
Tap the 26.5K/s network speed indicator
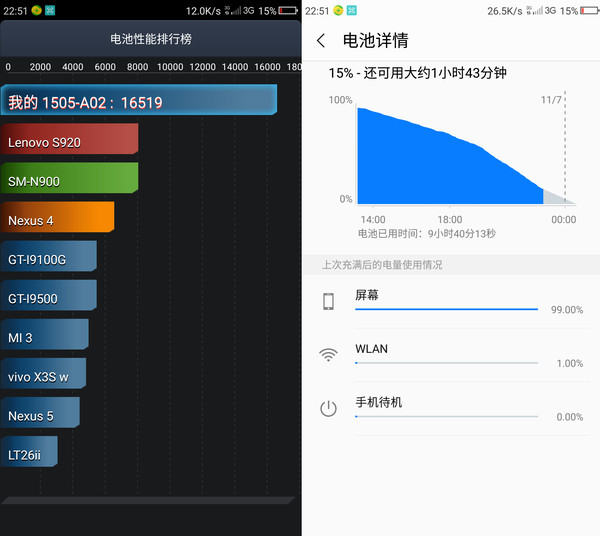(x=505, y=11)
